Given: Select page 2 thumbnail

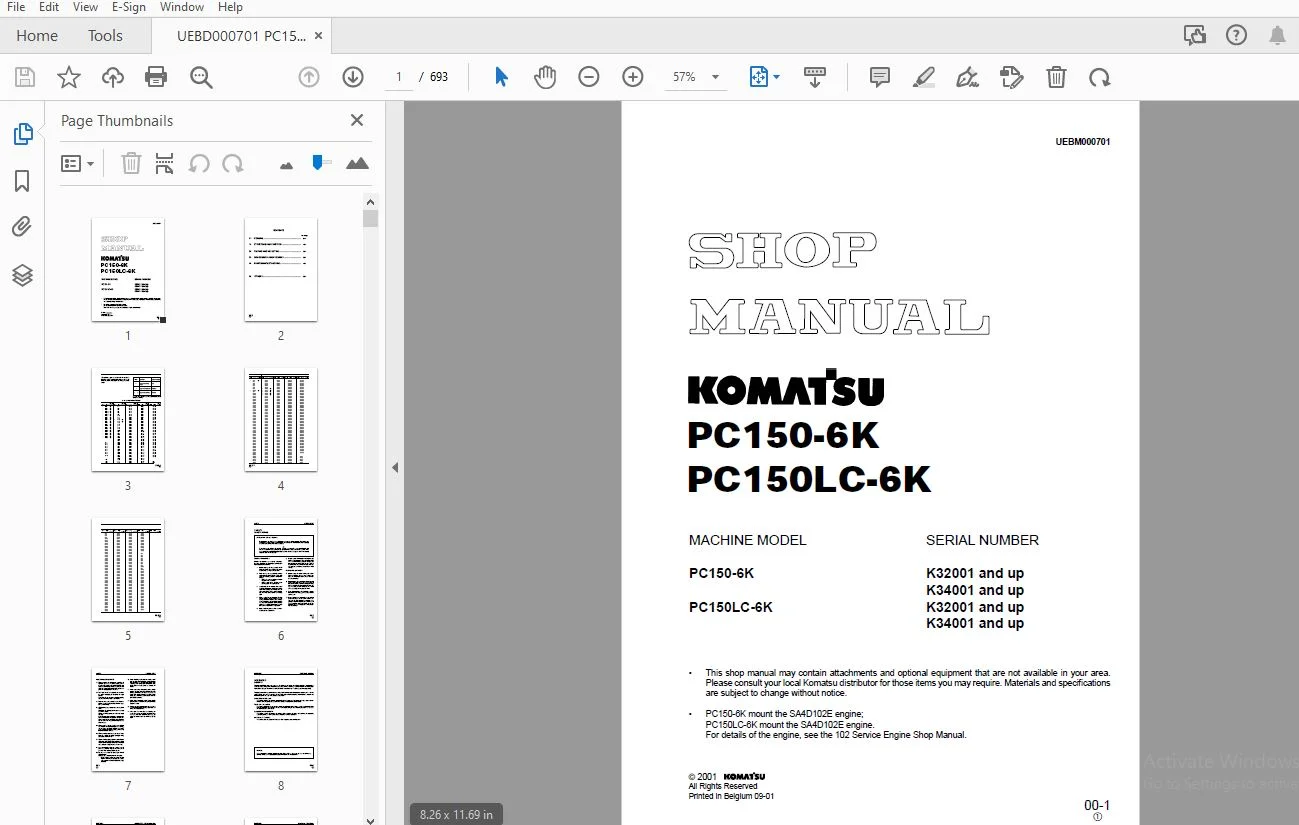Looking at the screenshot, I should click(281, 270).
